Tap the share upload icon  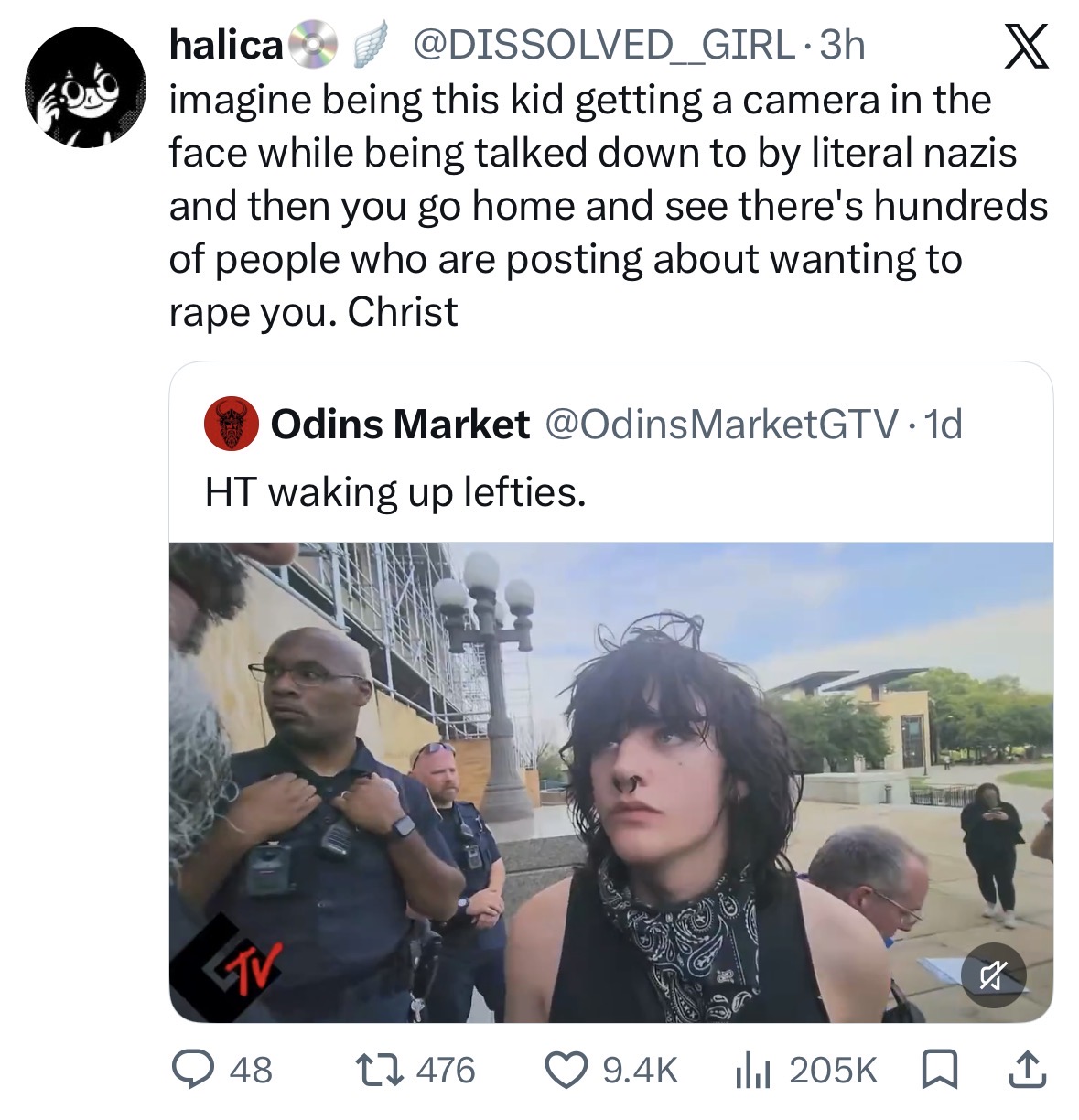tap(1026, 1070)
